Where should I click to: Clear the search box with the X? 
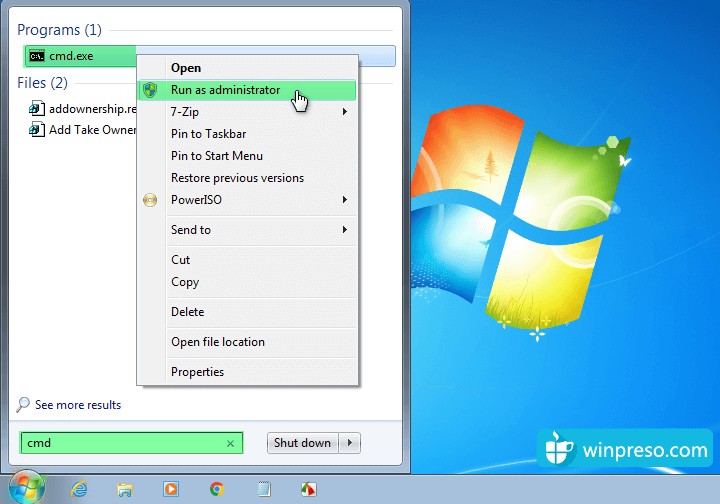tap(231, 443)
